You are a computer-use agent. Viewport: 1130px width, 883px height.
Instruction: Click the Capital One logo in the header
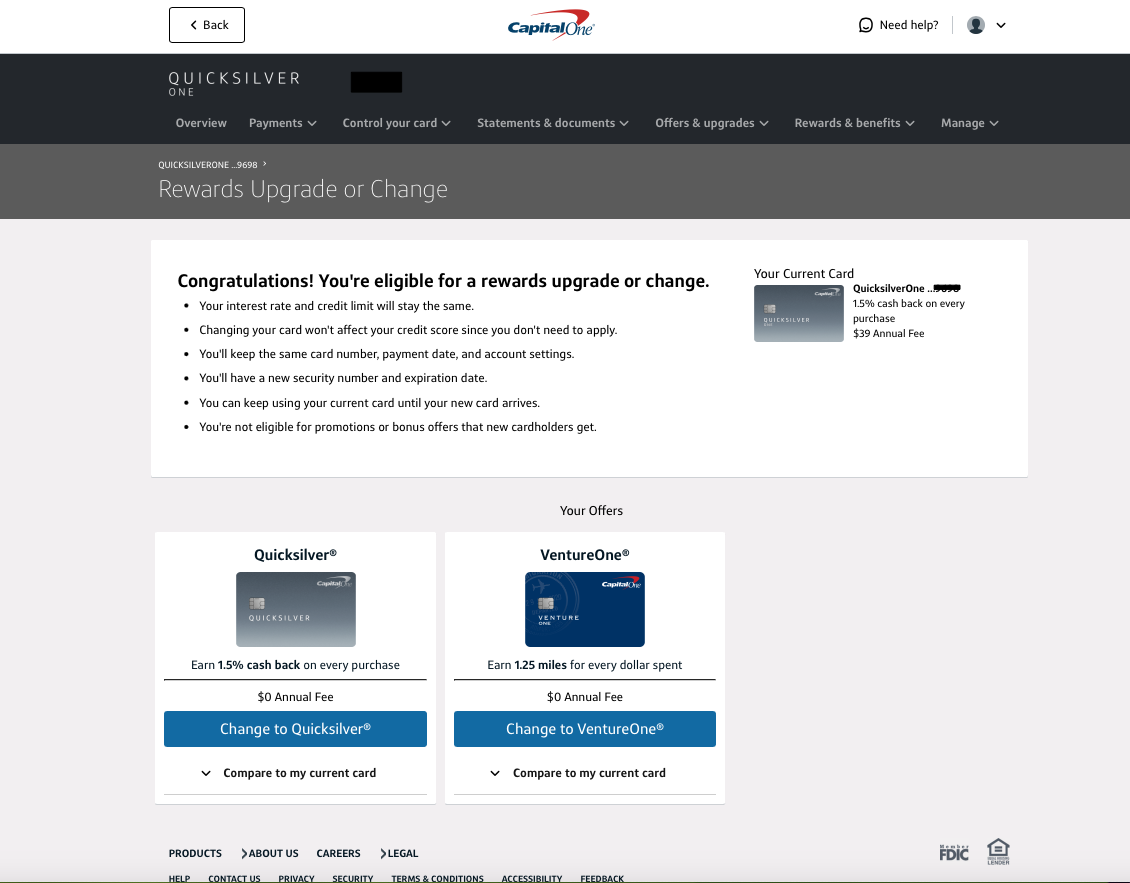click(549, 24)
